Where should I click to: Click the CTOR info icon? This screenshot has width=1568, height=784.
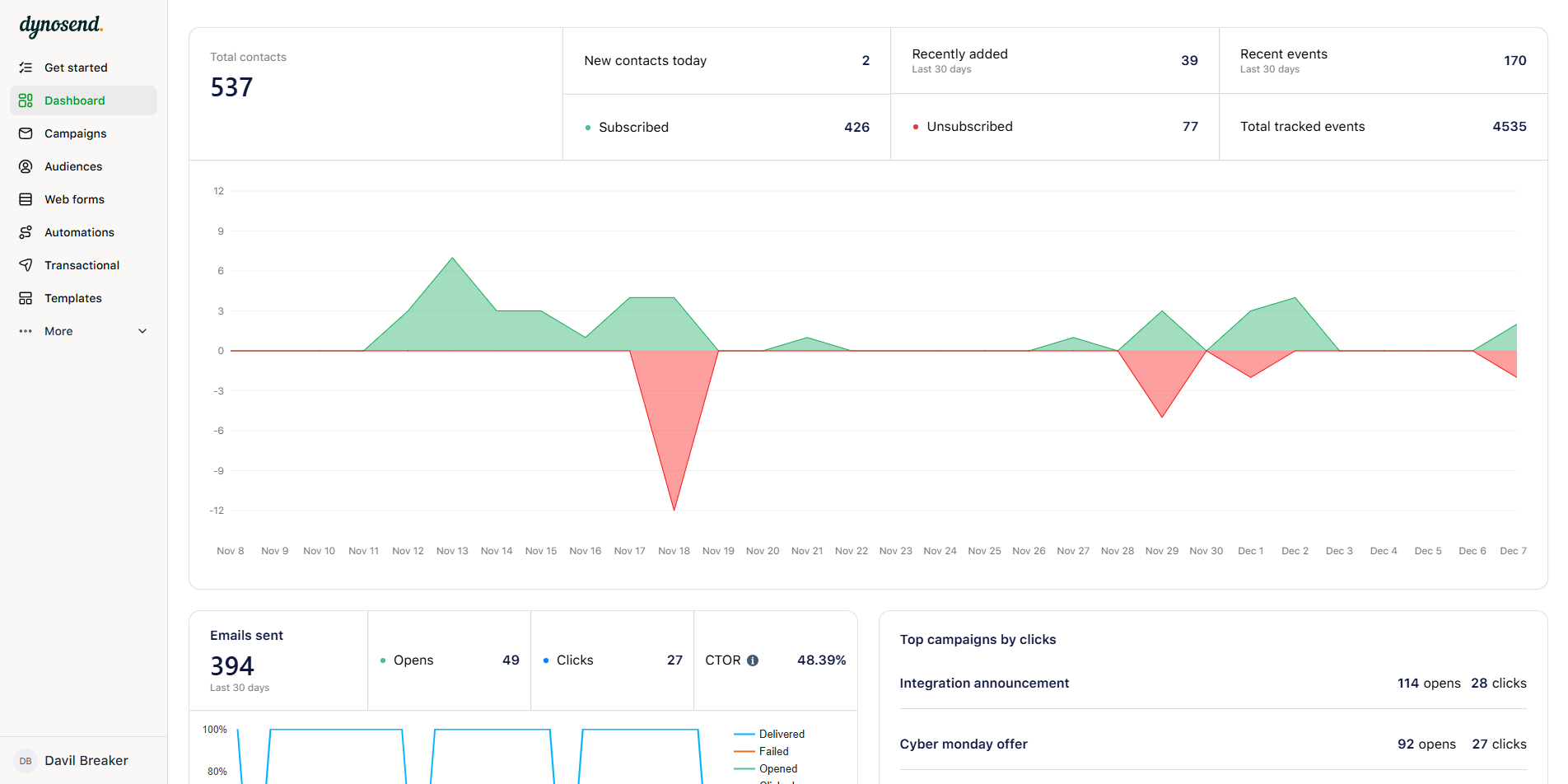tap(754, 659)
